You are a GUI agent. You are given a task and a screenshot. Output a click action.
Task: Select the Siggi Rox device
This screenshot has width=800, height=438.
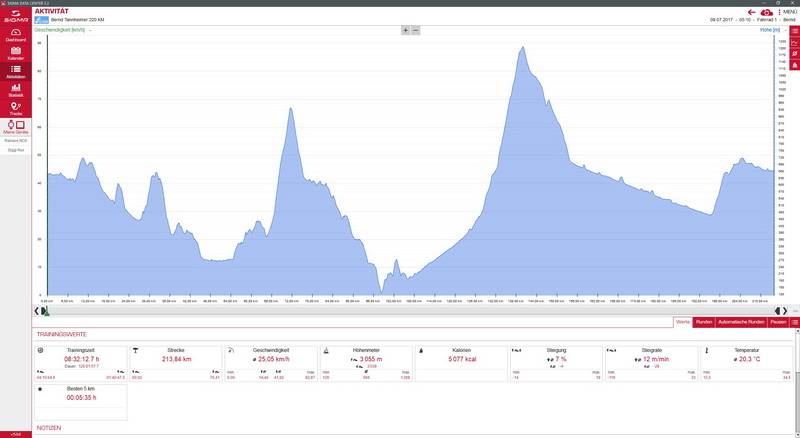tap(16, 150)
